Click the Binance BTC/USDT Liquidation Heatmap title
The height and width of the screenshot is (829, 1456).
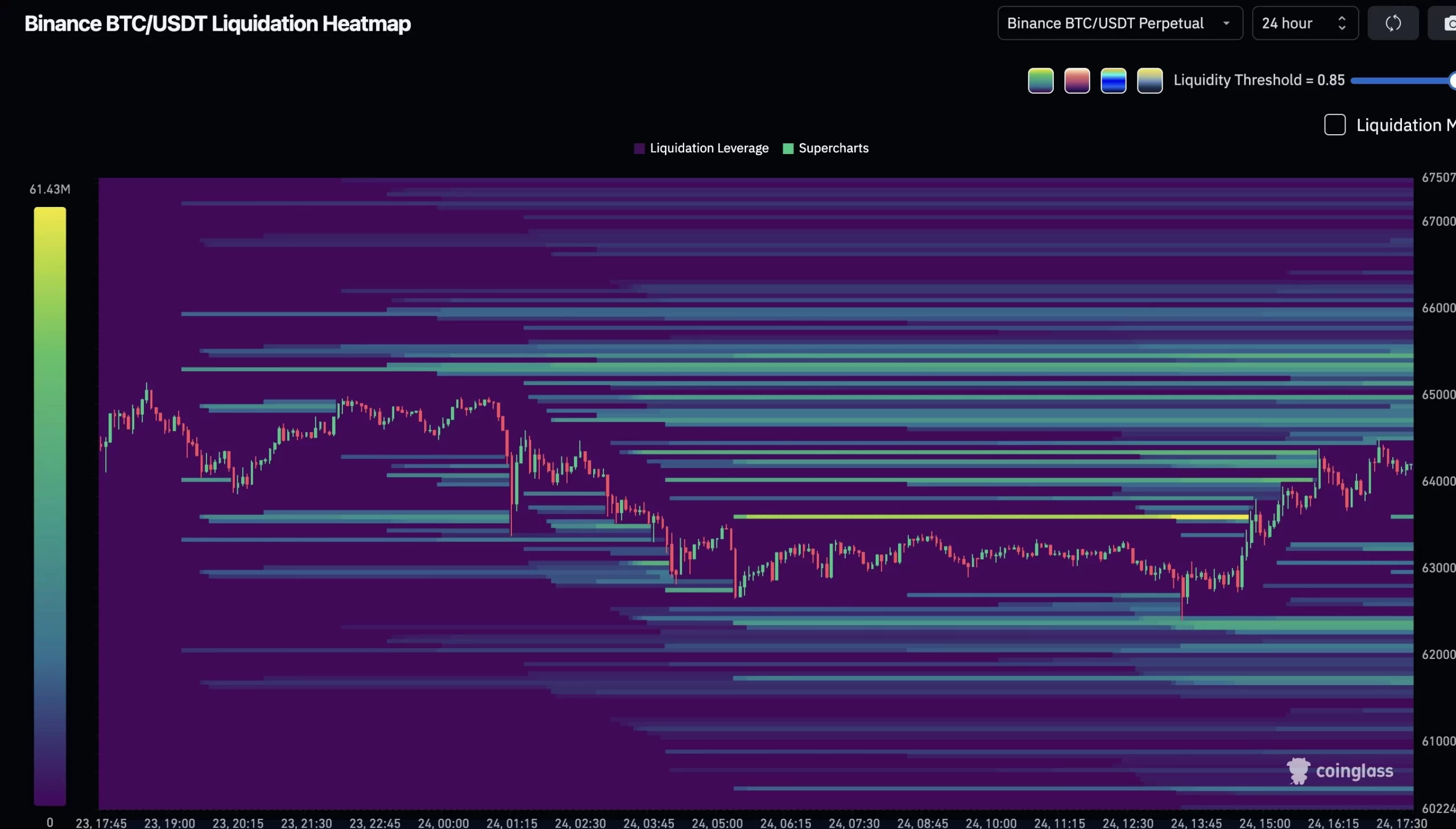217,24
